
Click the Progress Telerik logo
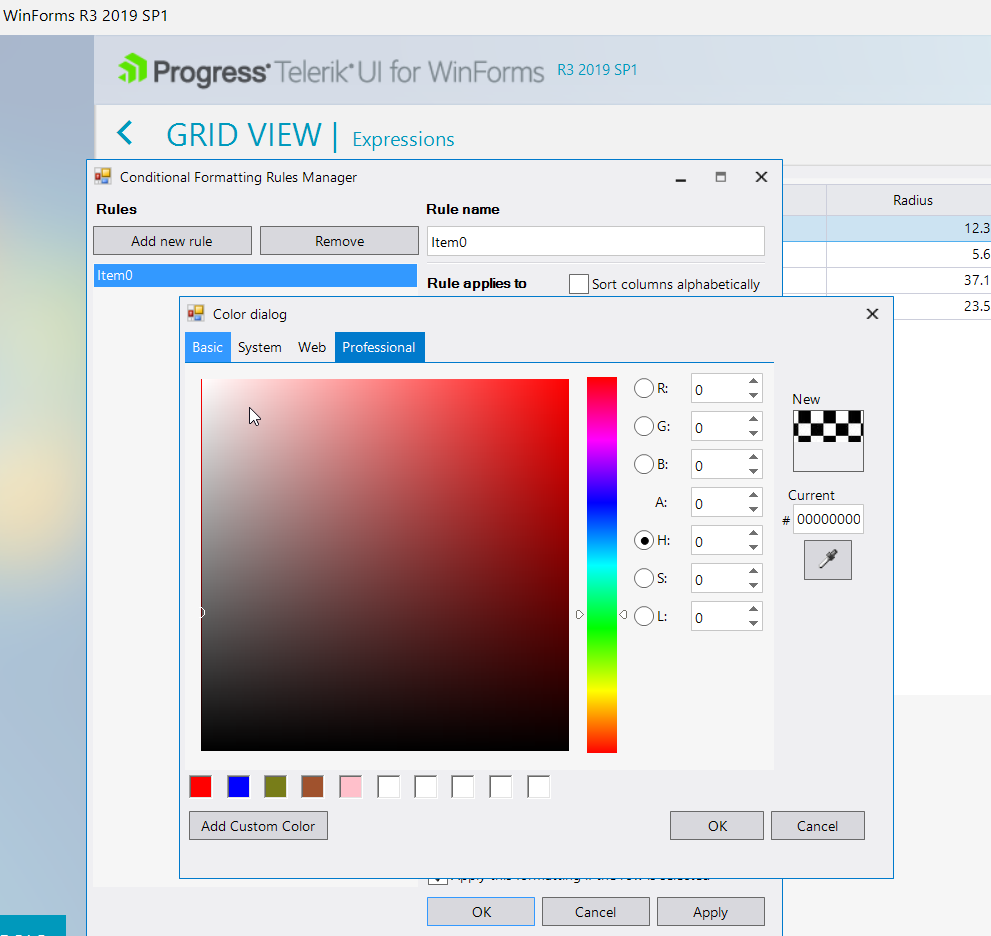coord(331,70)
